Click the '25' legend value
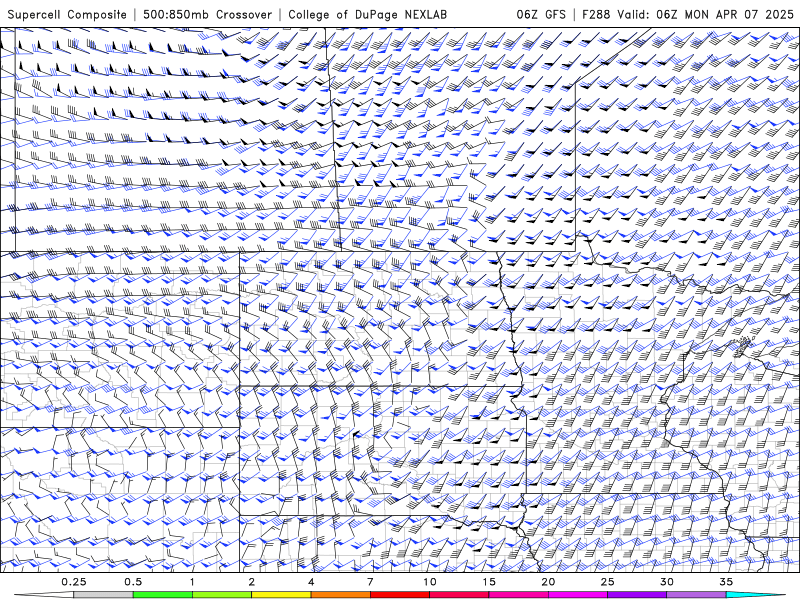The height and width of the screenshot is (600, 800). 607,582
